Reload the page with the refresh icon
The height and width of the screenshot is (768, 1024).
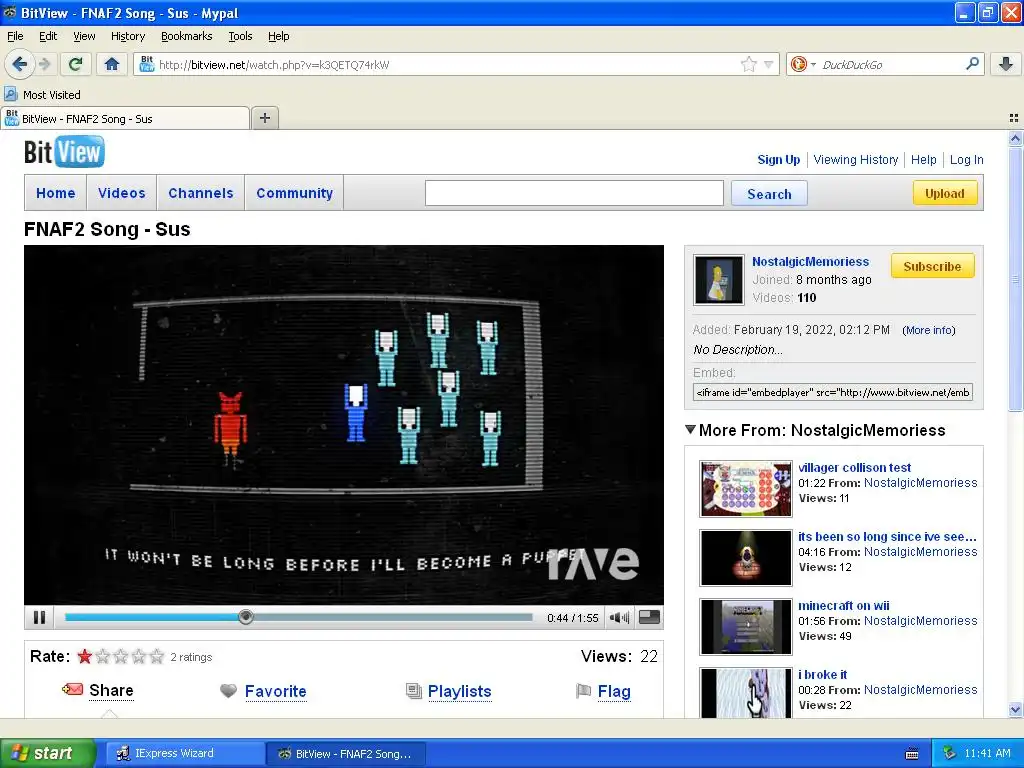pos(76,64)
